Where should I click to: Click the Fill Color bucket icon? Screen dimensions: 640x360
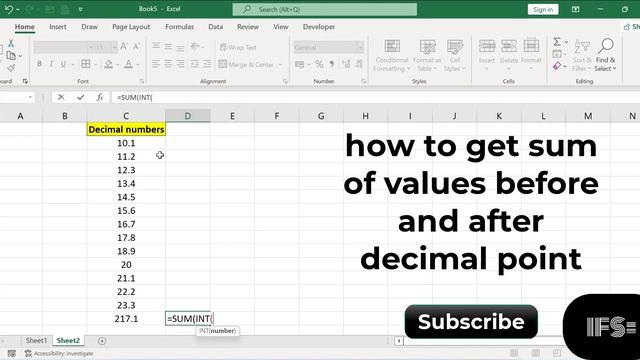[x=109, y=64]
